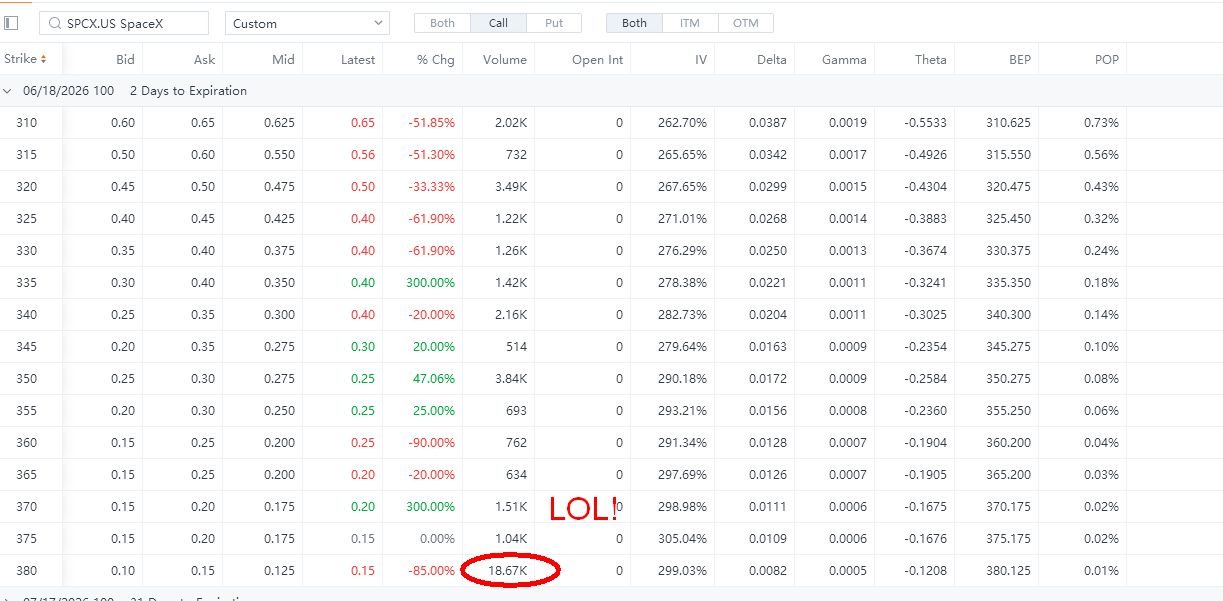The image size is (1223, 601).
Task: Click the Delta column header
Action: [771, 59]
